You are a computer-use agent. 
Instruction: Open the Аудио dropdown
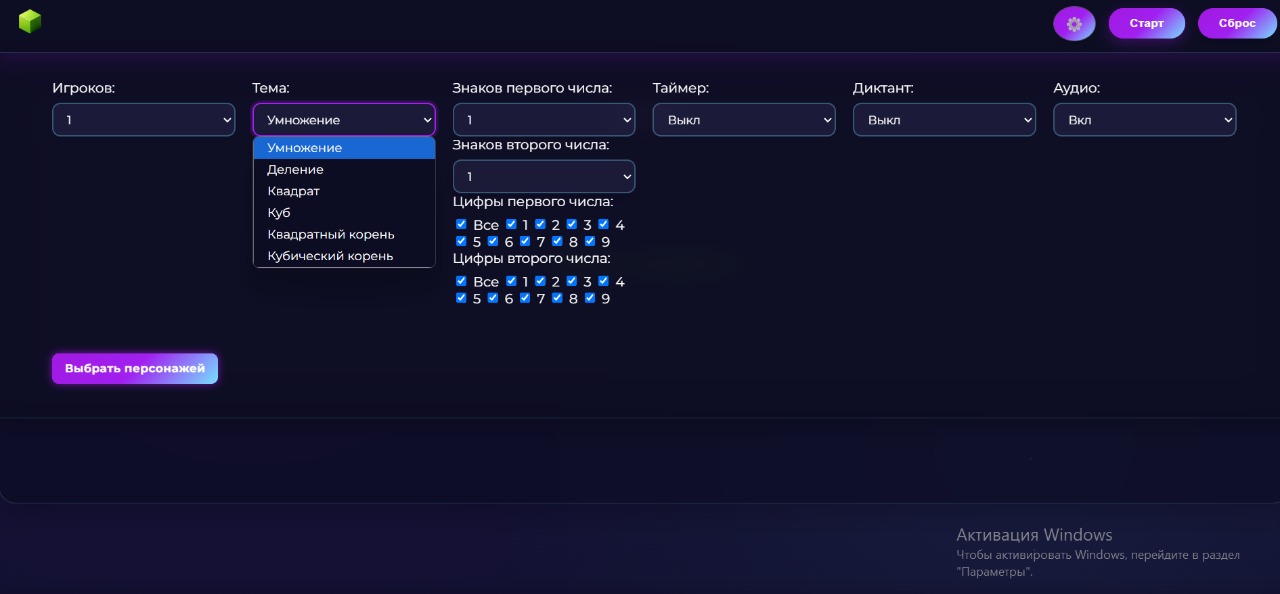click(1144, 120)
